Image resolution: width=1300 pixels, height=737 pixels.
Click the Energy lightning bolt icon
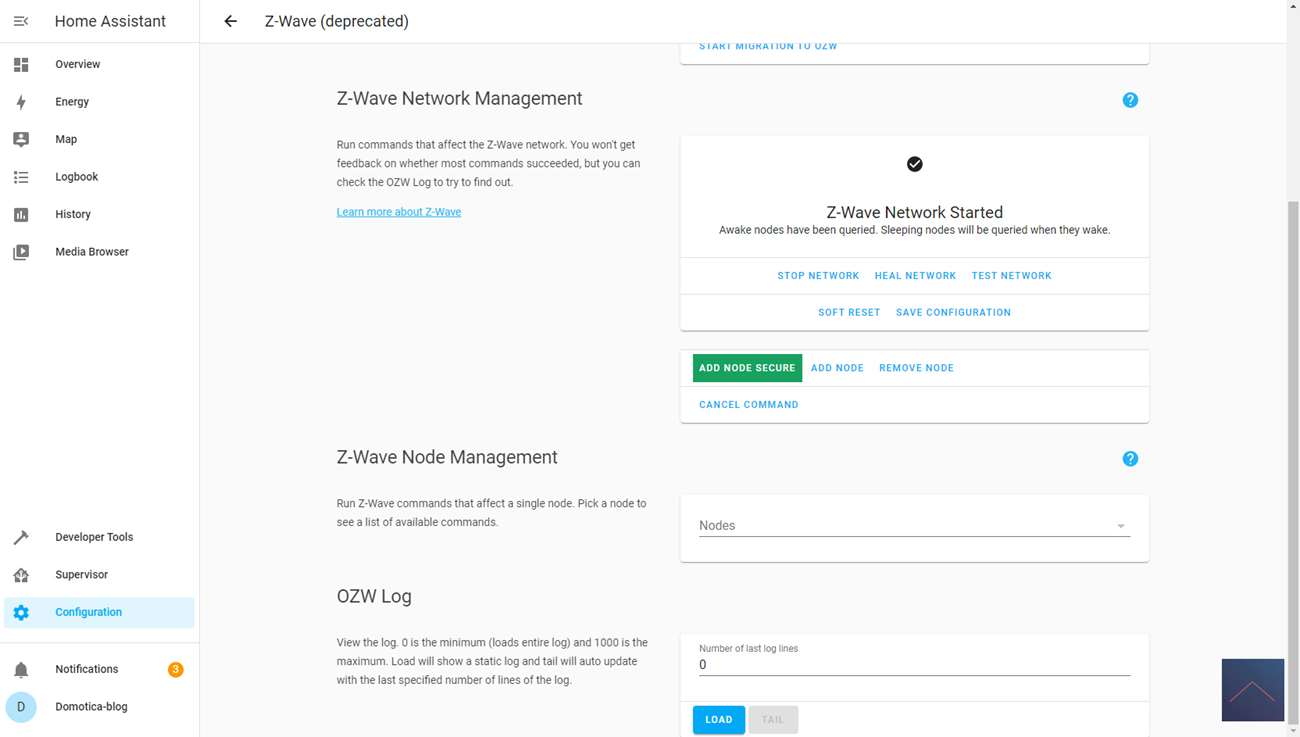pyautogui.click(x=21, y=102)
